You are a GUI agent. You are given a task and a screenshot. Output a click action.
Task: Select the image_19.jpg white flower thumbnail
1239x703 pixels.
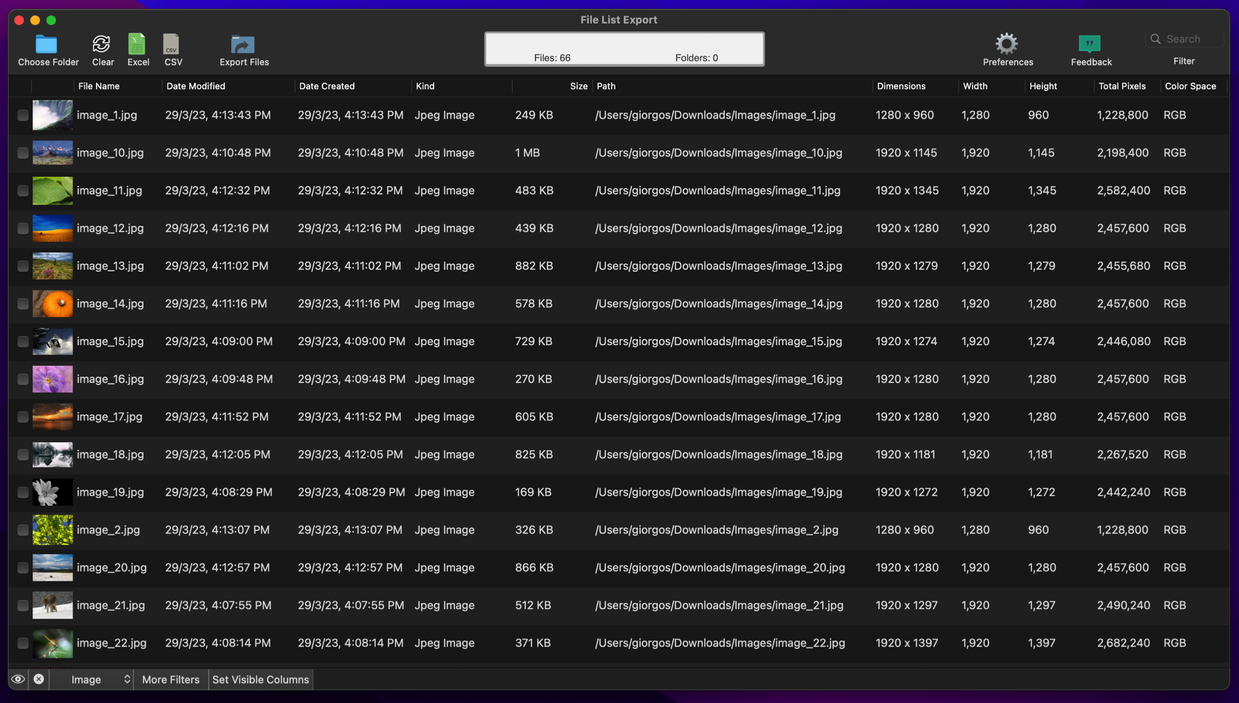(52, 492)
